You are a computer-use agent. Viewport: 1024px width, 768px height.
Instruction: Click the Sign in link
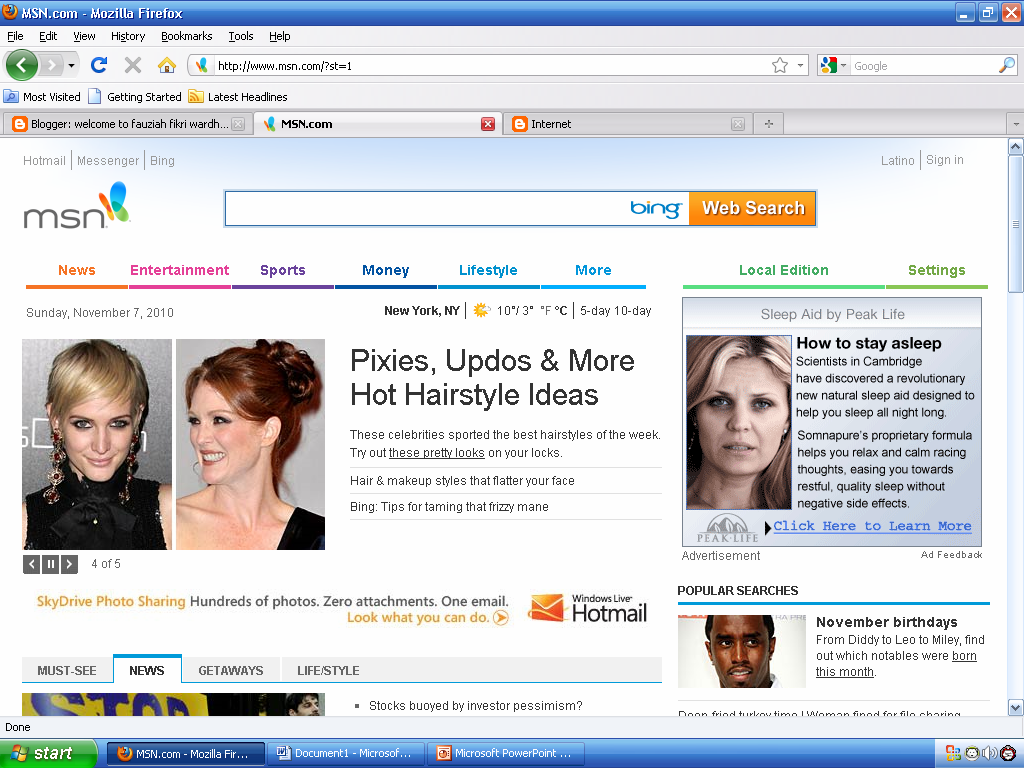(x=944, y=160)
